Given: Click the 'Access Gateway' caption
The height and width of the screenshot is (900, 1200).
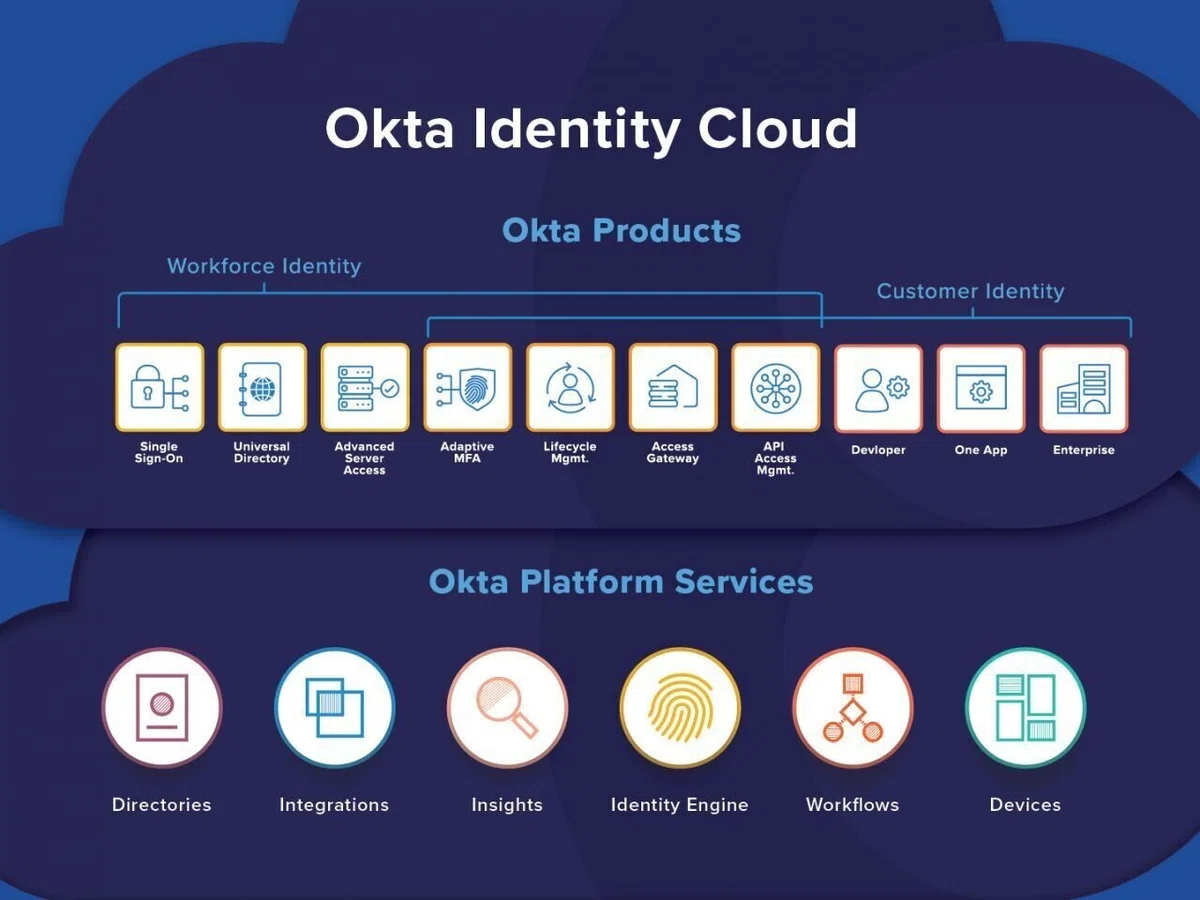Looking at the screenshot, I should pos(673,453).
